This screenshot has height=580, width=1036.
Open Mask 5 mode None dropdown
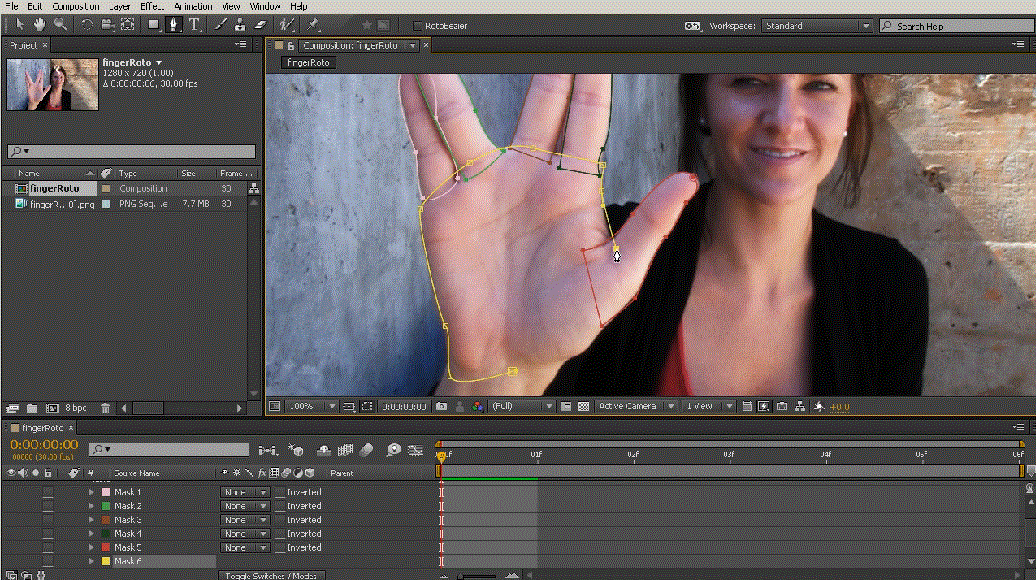point(244,548)
